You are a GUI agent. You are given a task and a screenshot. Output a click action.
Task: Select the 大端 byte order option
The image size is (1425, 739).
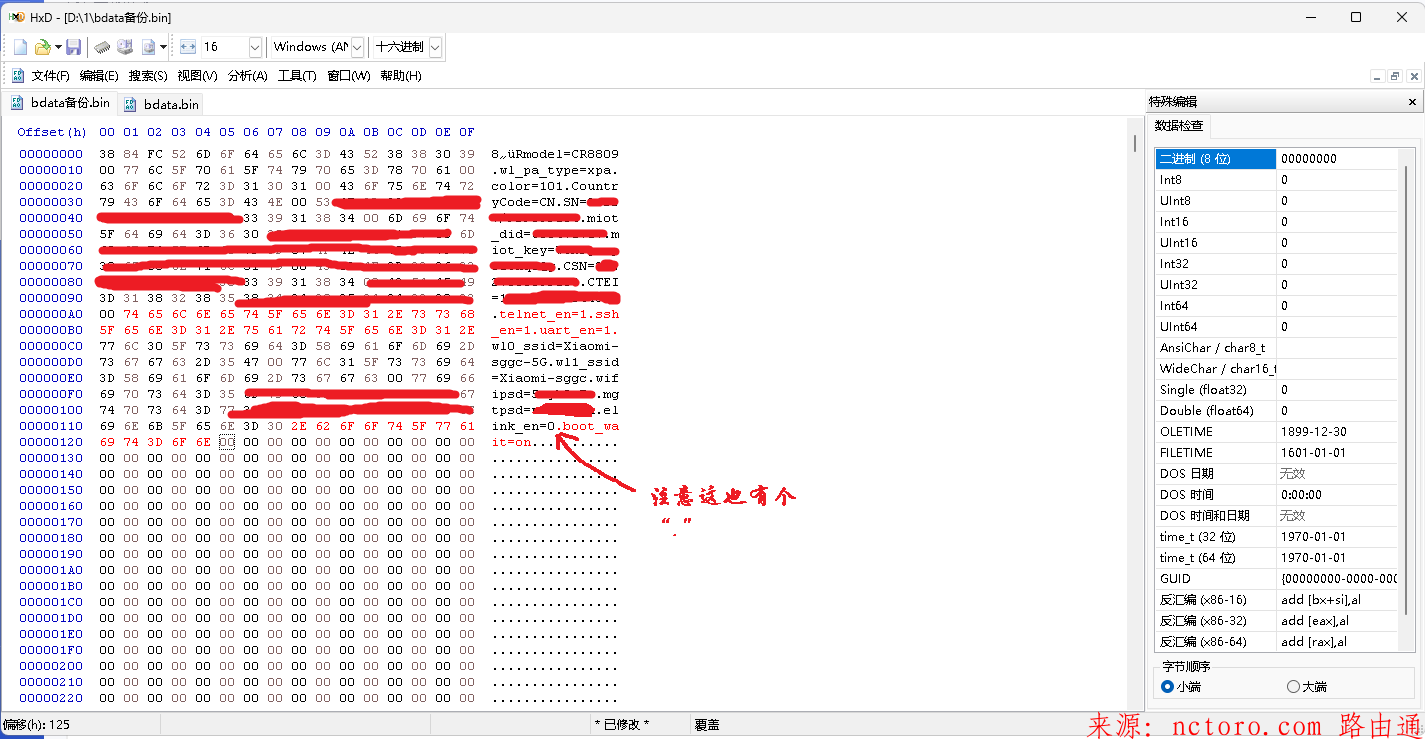click(1293, 687)
